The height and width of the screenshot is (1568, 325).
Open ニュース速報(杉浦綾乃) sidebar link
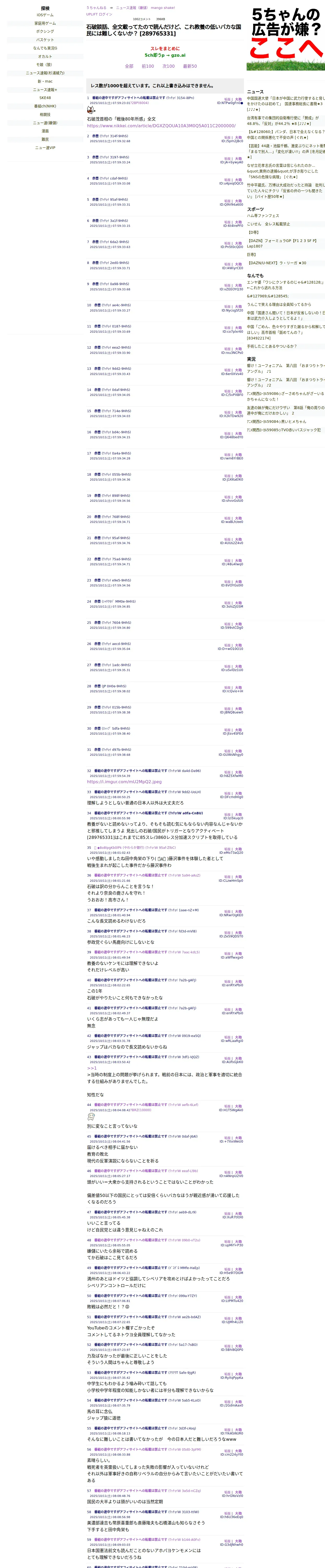coord(45,73)
